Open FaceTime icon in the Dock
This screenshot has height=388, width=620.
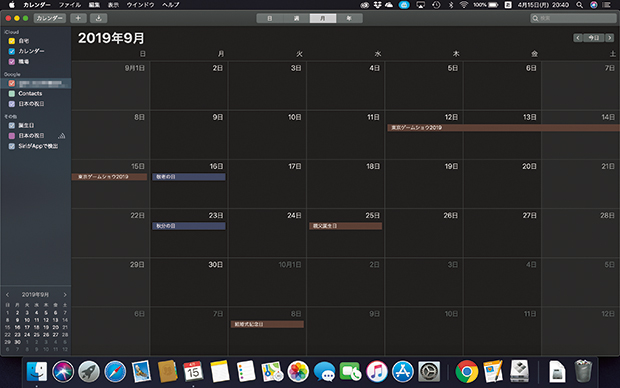350,371
